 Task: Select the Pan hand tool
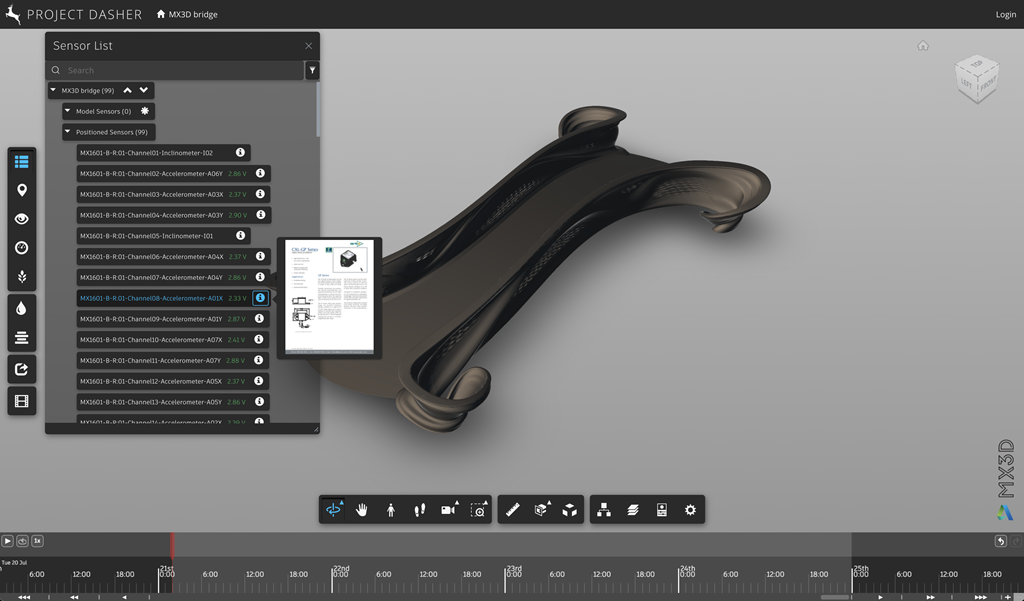coord(362,510)
